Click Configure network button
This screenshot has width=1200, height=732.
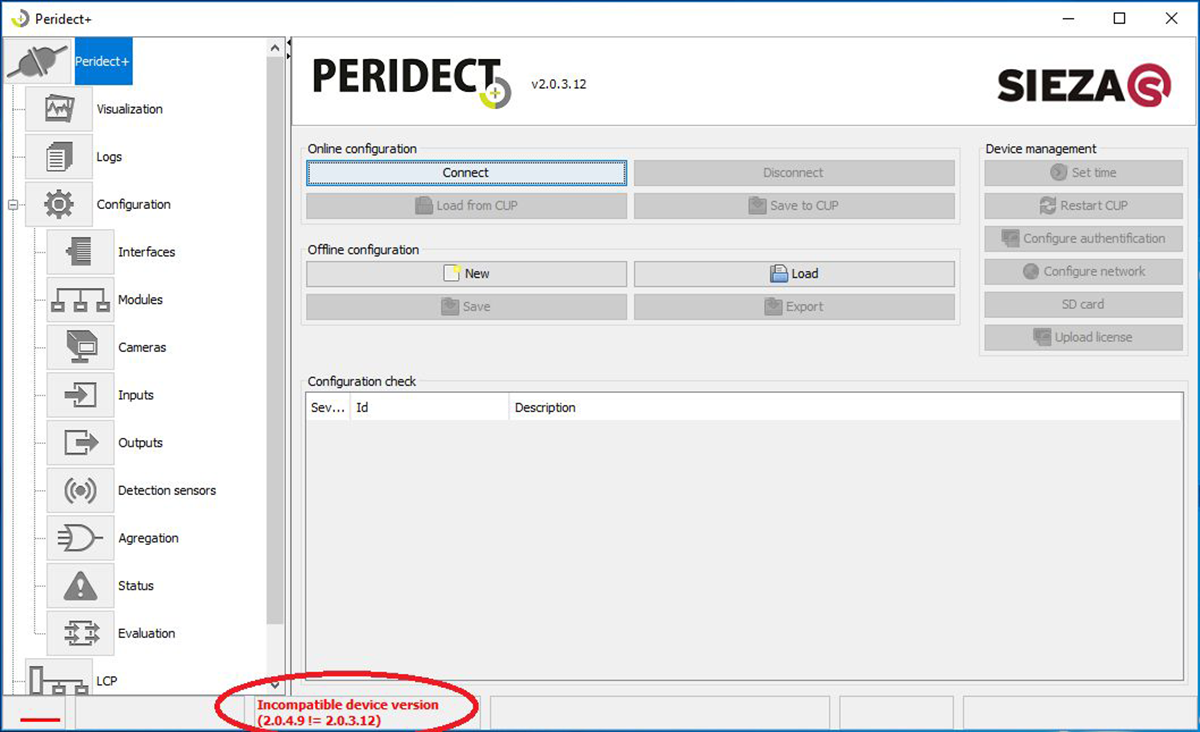click(x=1083, y=272)
